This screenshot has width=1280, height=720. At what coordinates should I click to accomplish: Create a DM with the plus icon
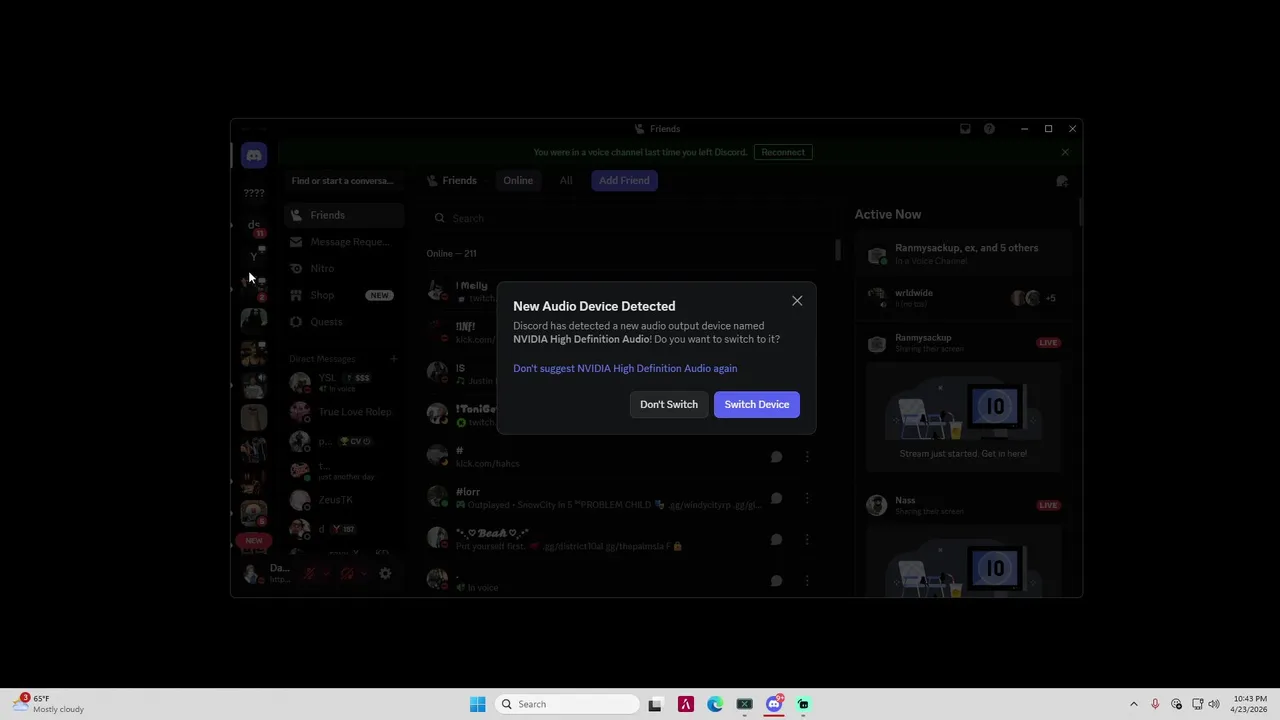click(x=394, y=358)
